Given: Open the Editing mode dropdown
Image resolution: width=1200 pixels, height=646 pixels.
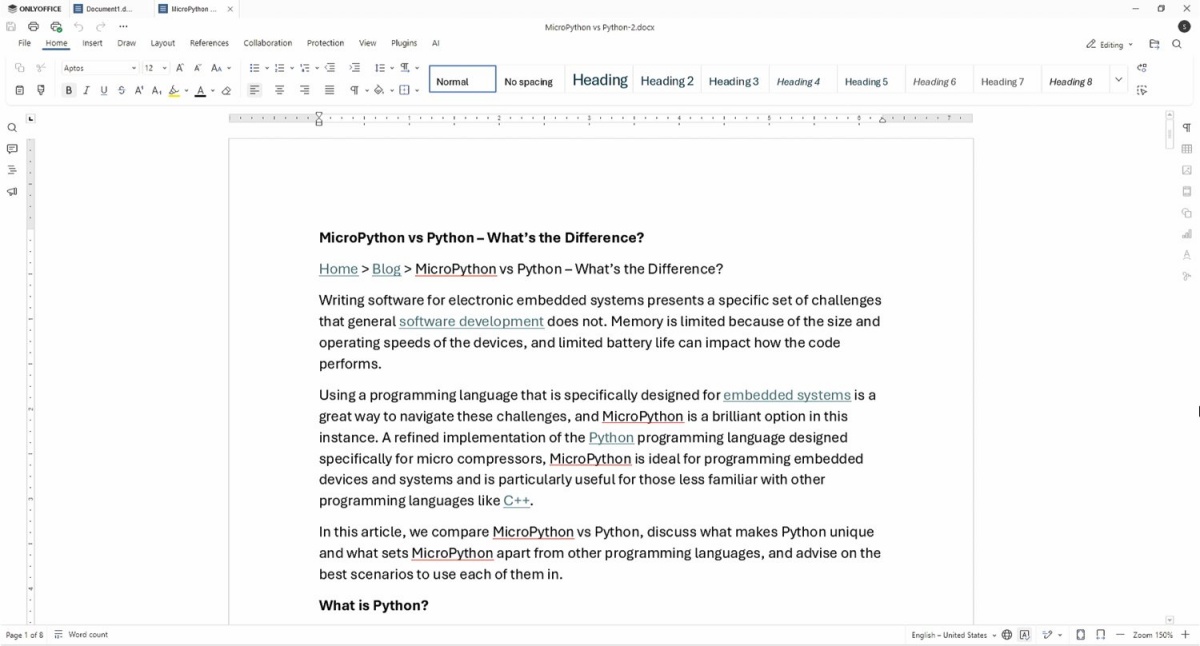Looking at the screenshot, I should tap(1110, 44).
